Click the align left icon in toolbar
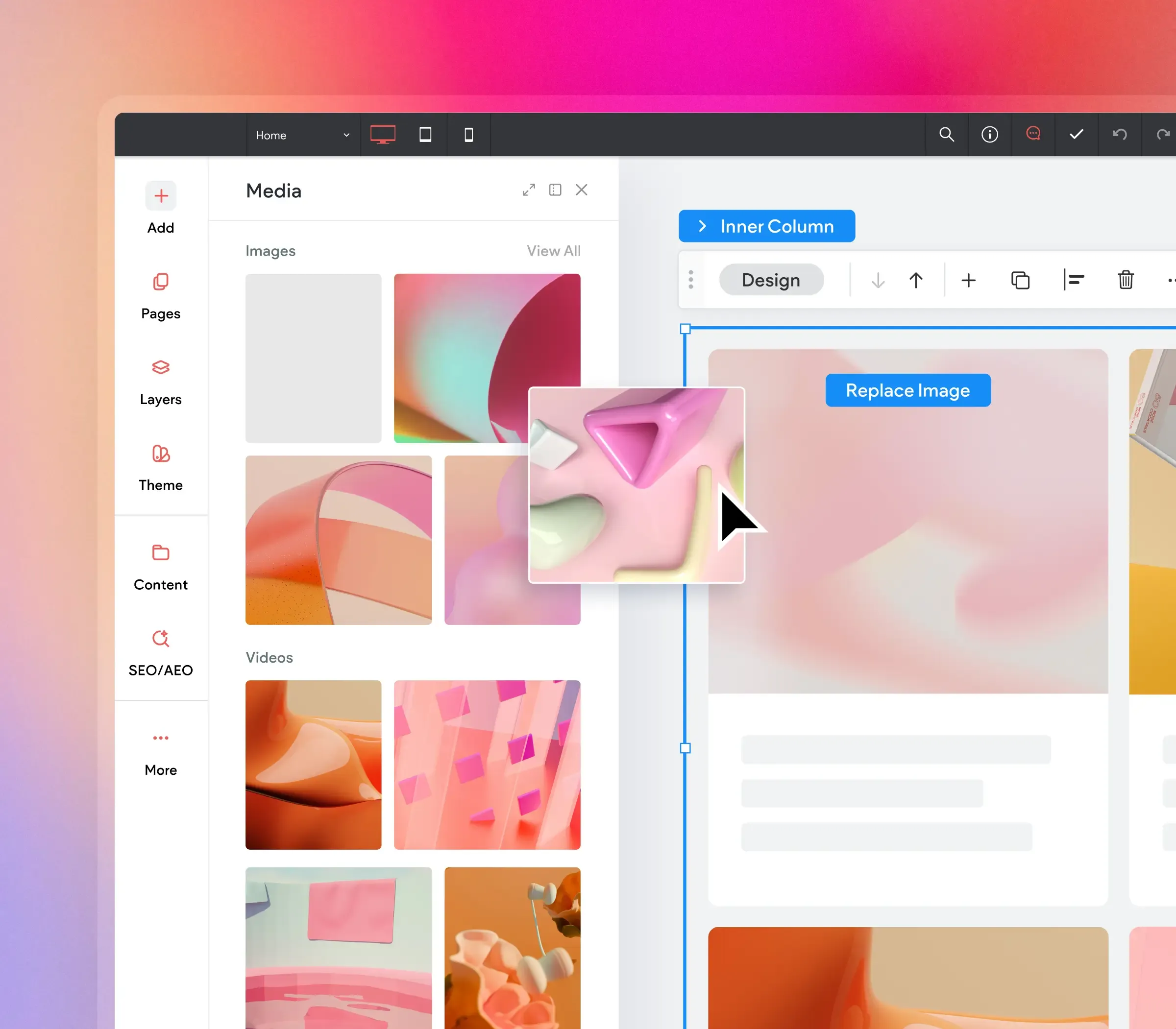Screen dimensions: 1176x1029 [x=1073, y=280]
